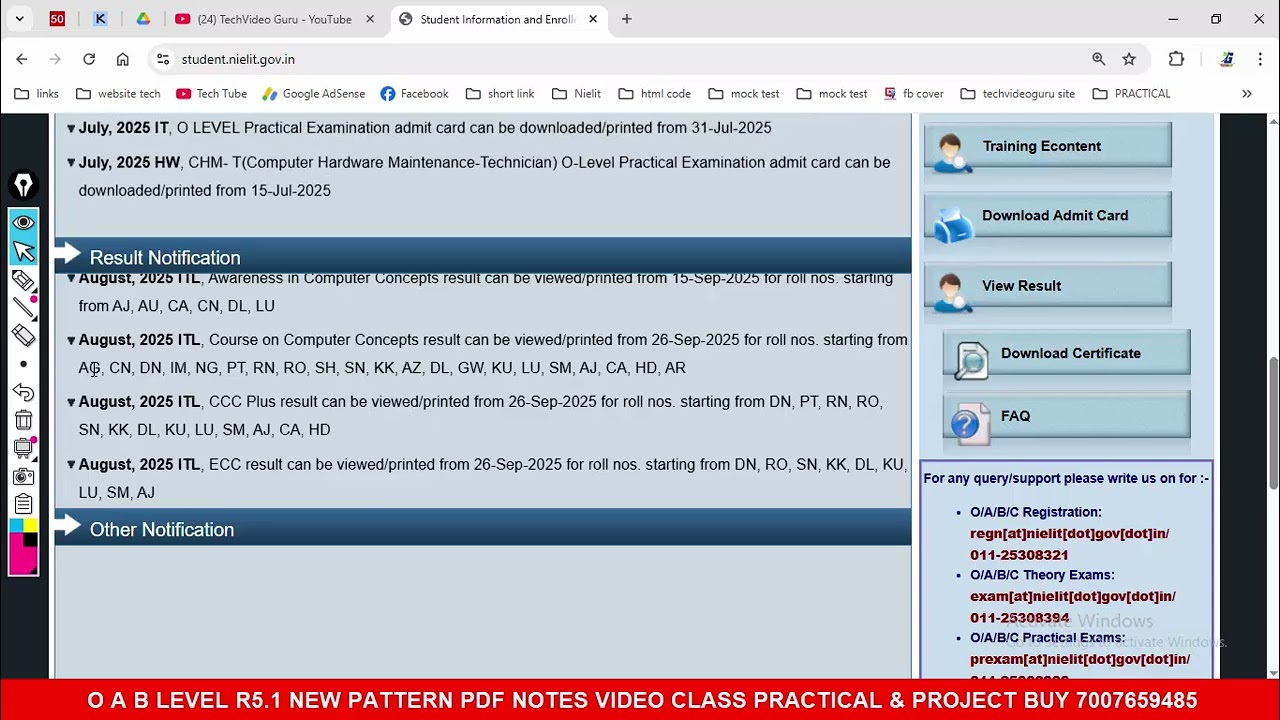Take a screenshot with the camera icon
Viewport: 1280px width, 720px height.
[23, 476]
